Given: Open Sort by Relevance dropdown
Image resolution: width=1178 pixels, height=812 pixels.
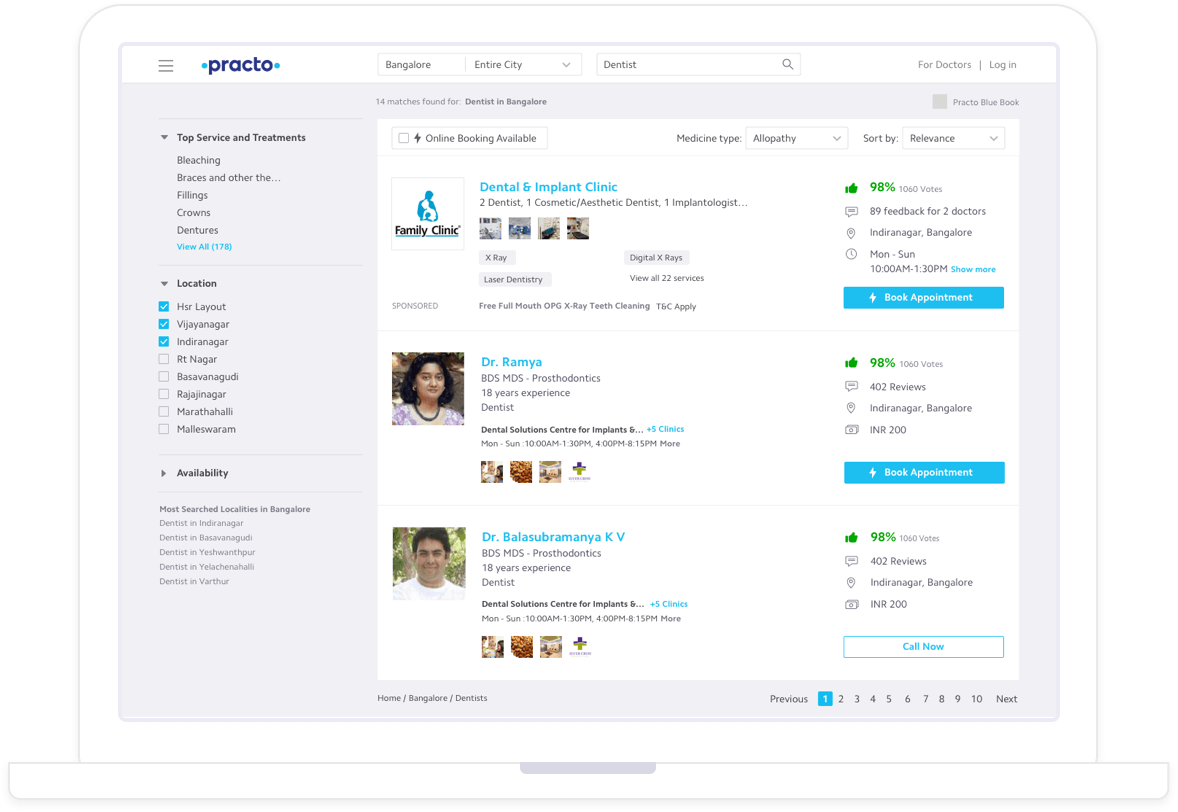Looking at the screenshot, I should (x=953, y=138).
